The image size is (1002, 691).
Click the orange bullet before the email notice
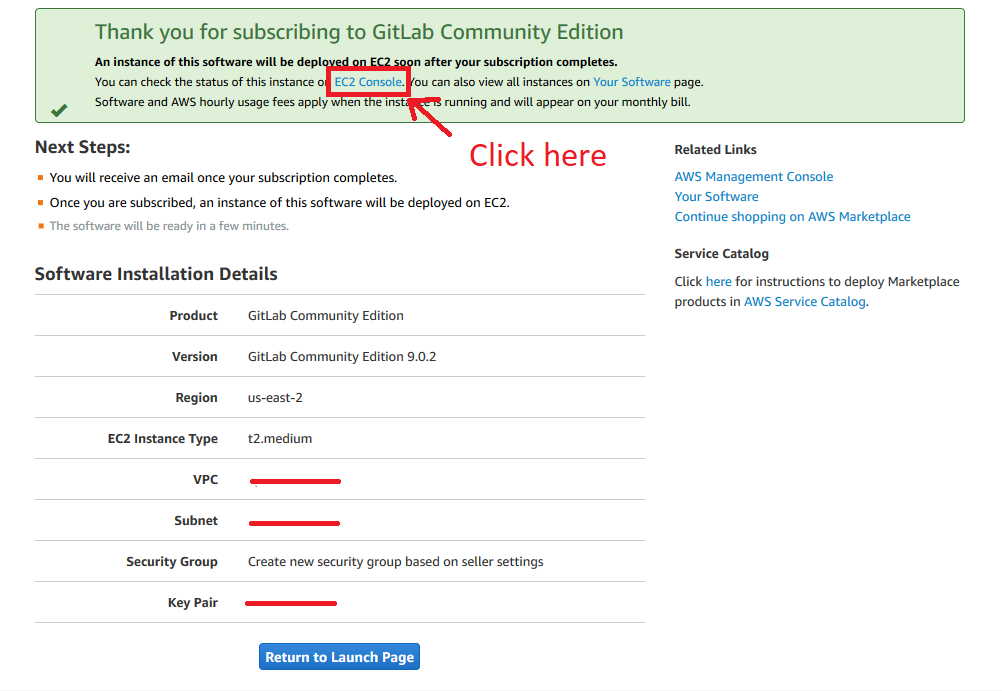tap(40, 178)
